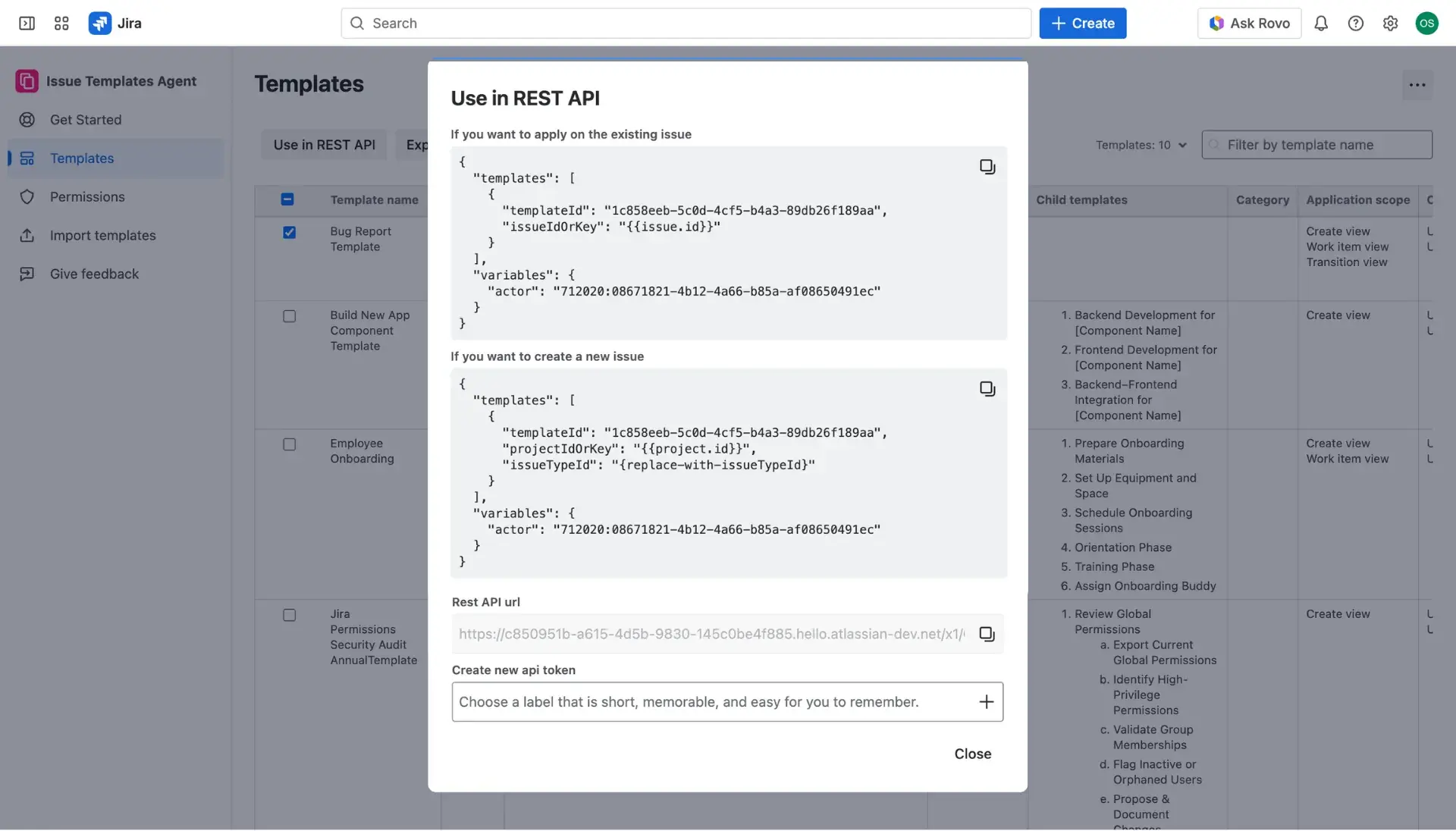The image size is (1456, 831).
Task: Select Permissions in the sidebar
Action: (x=87, y=197)
